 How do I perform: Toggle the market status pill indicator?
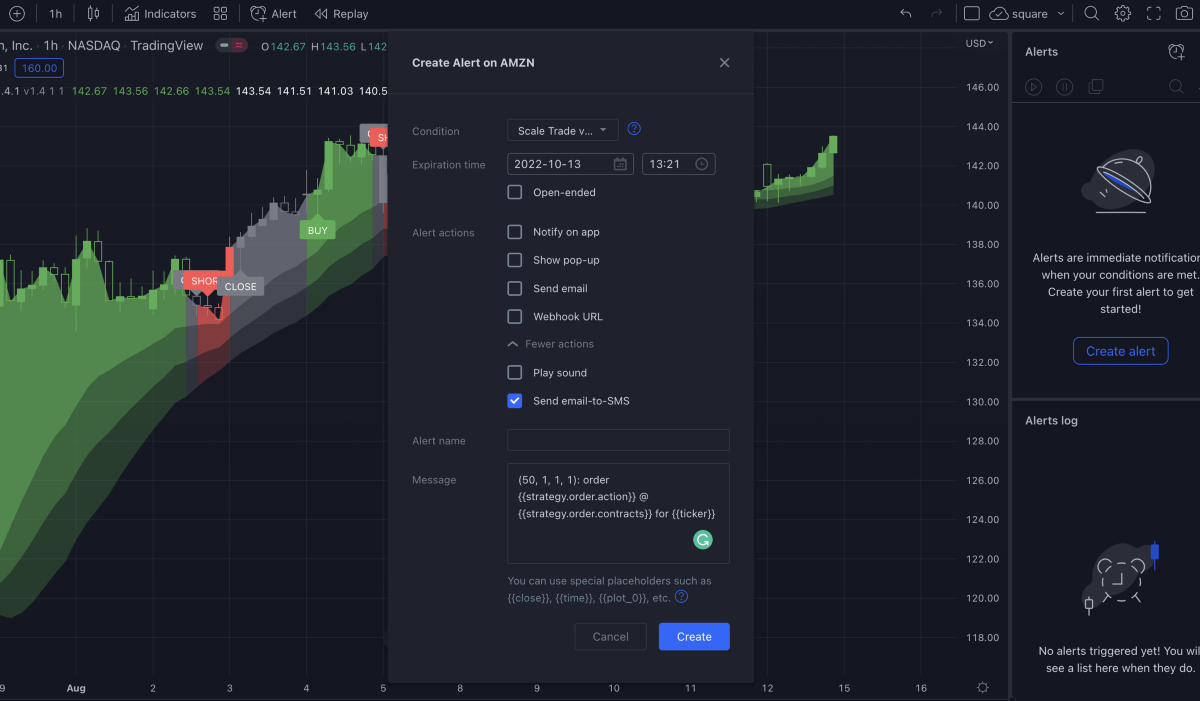coord(232,45)
